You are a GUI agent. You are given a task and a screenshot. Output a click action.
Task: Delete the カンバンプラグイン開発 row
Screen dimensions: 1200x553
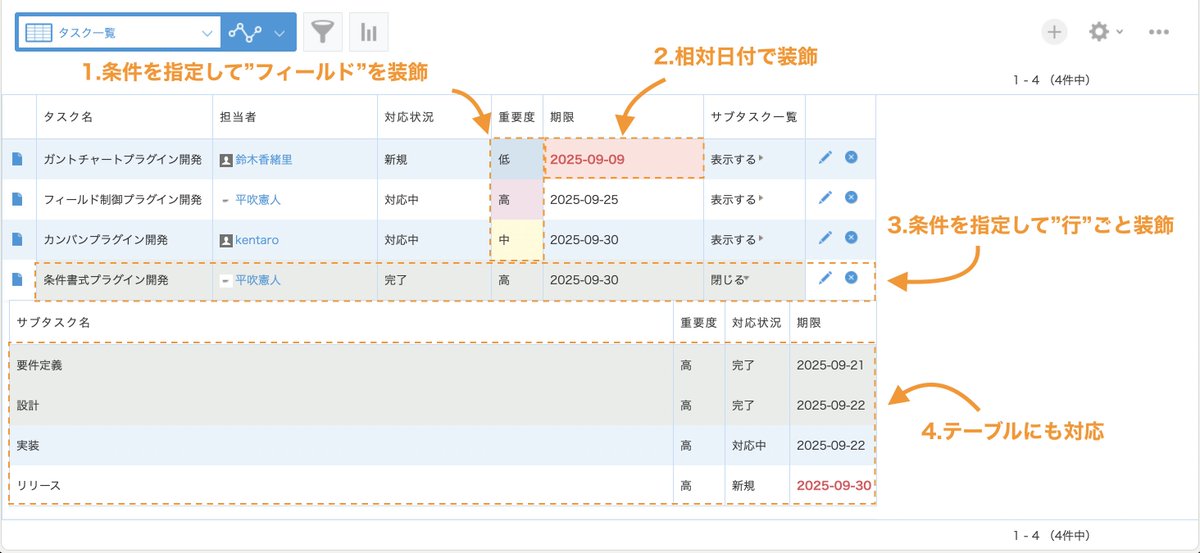coord(851,238)
